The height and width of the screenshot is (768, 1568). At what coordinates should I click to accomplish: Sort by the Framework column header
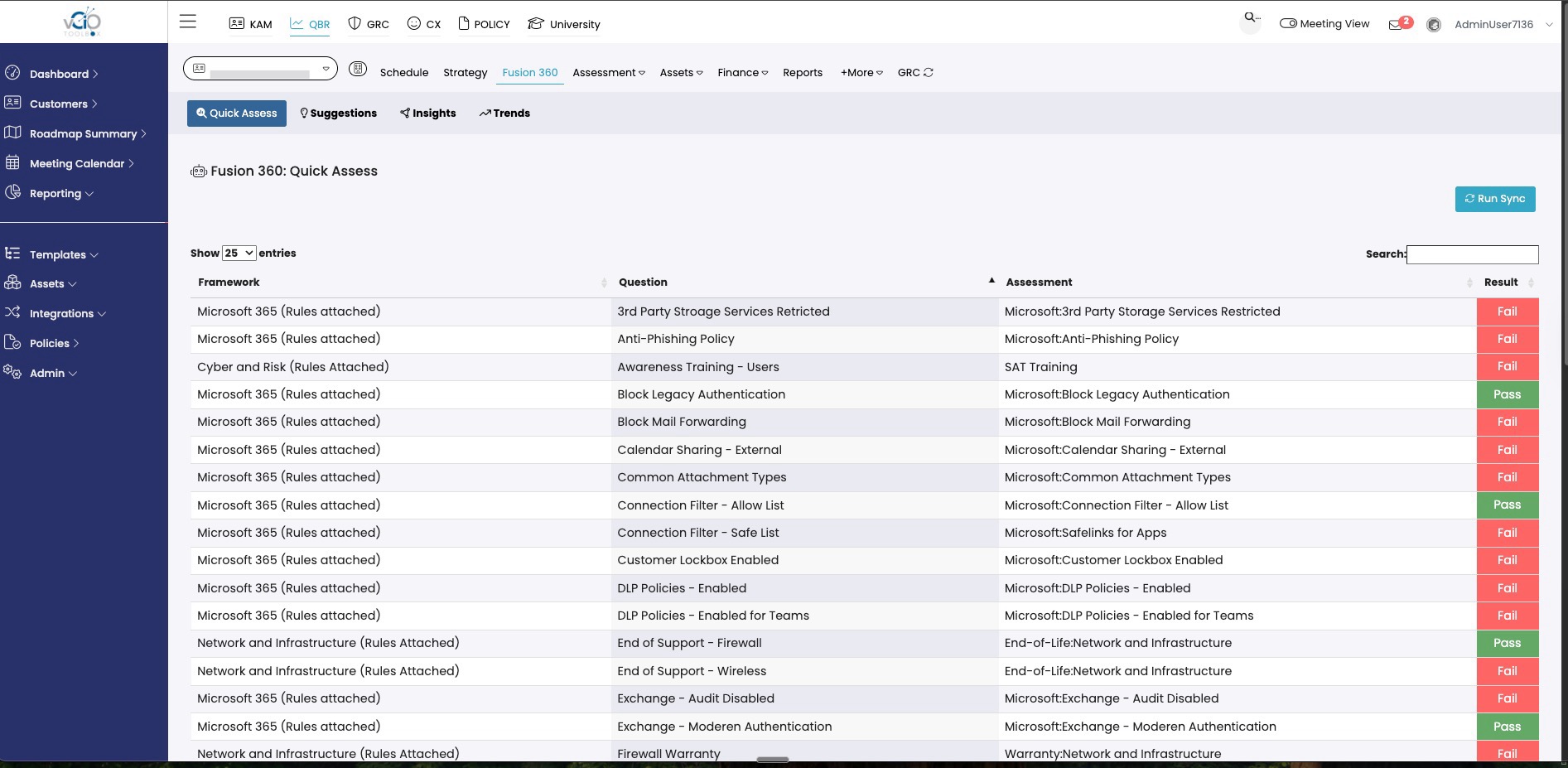[401, 283]
